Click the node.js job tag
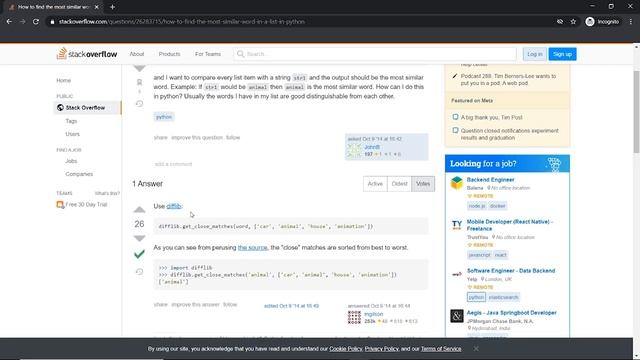This screenshot has width=640, height=360. (477, 206)
